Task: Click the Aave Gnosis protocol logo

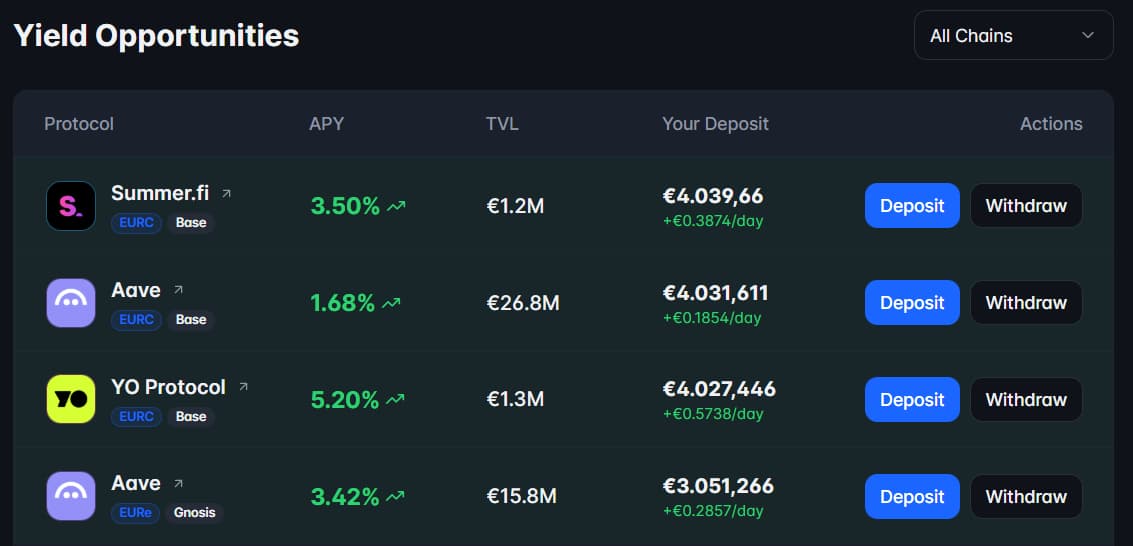Action: point(71,496)
